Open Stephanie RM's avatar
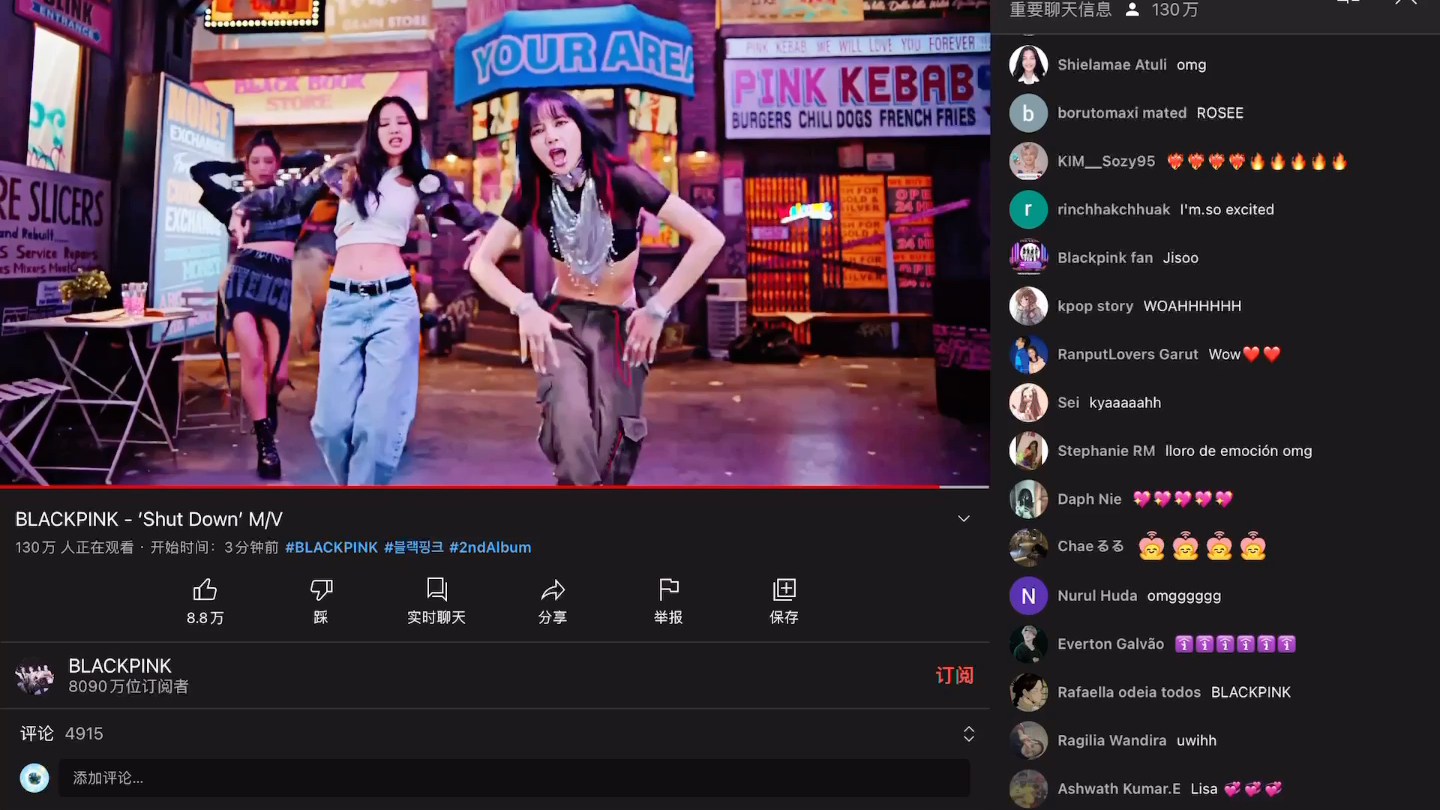The height and width of the screenshot is (810, 1440). [x=1028, y=451]
